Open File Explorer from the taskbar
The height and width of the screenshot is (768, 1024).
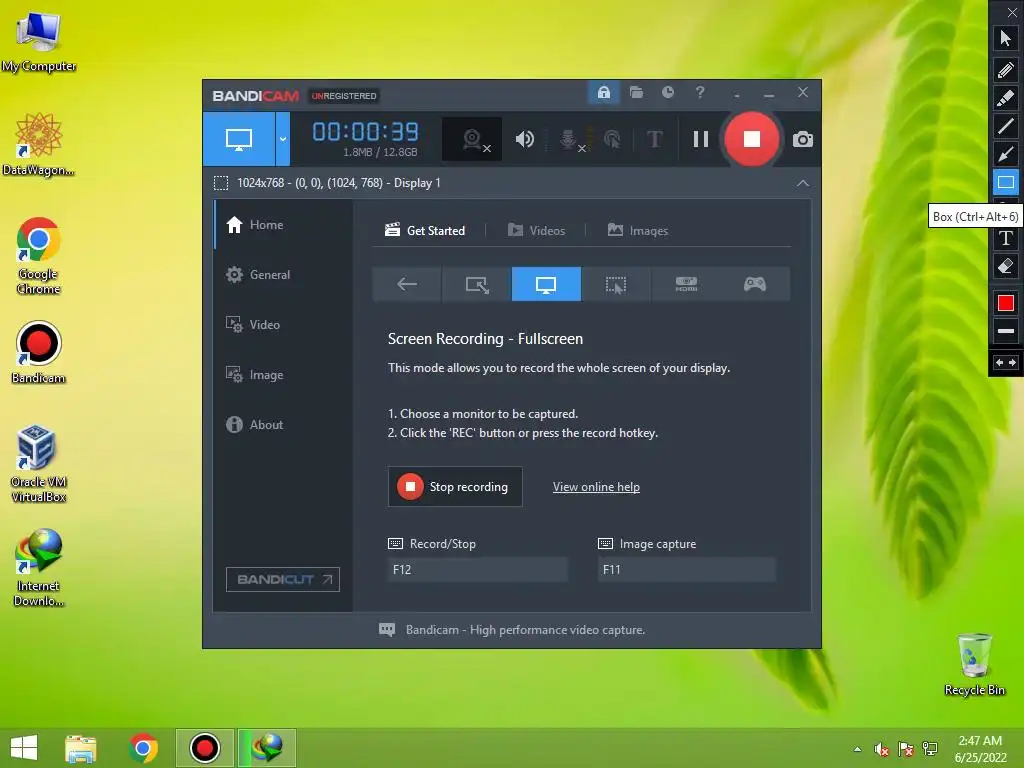(x=81, y=748)
